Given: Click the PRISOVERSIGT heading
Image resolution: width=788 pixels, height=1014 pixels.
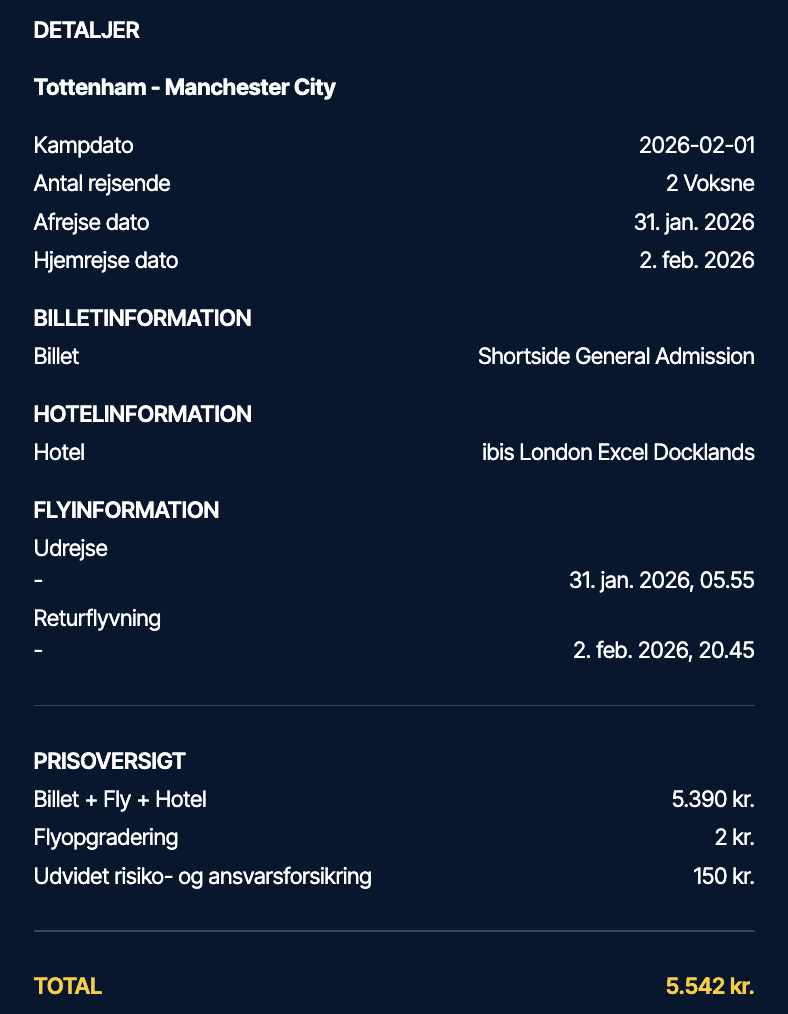Looking at the screenshot, I should [109, 761].
